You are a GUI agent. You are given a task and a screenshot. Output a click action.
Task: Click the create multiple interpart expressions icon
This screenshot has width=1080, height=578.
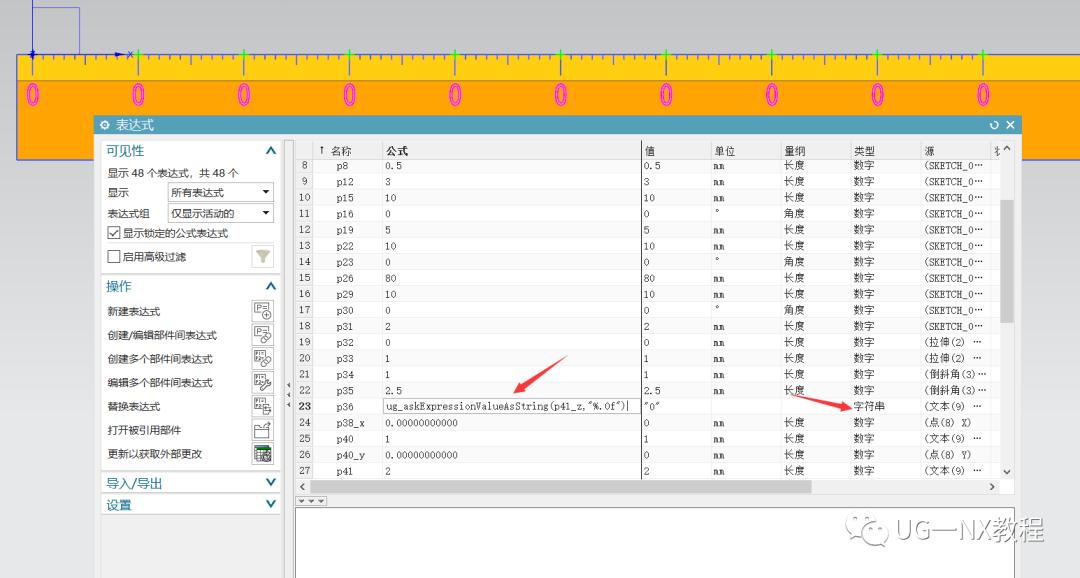pyautogui.click(x=263, y=359)
